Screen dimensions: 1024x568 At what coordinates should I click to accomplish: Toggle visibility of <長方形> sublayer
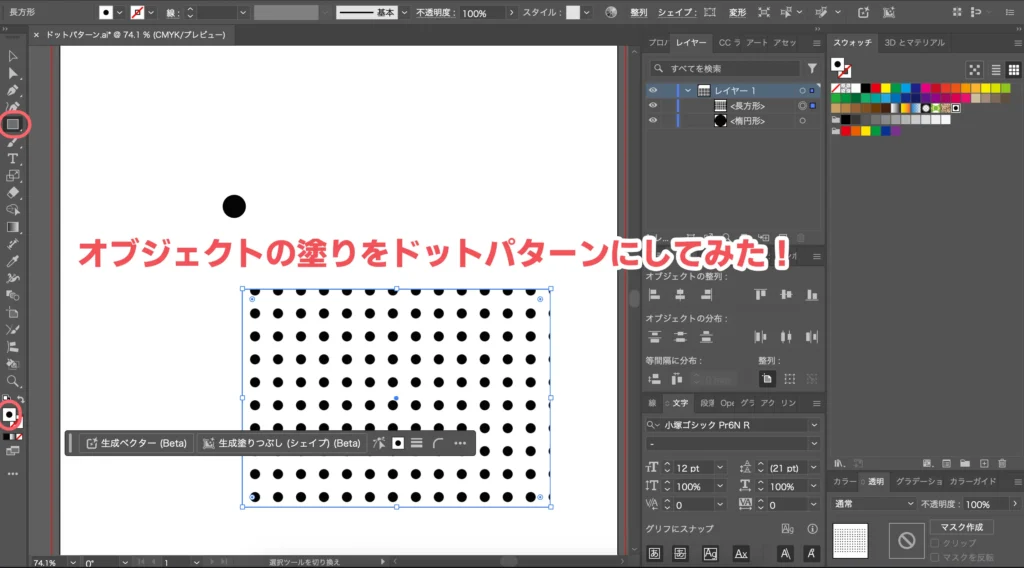(653, 105)
